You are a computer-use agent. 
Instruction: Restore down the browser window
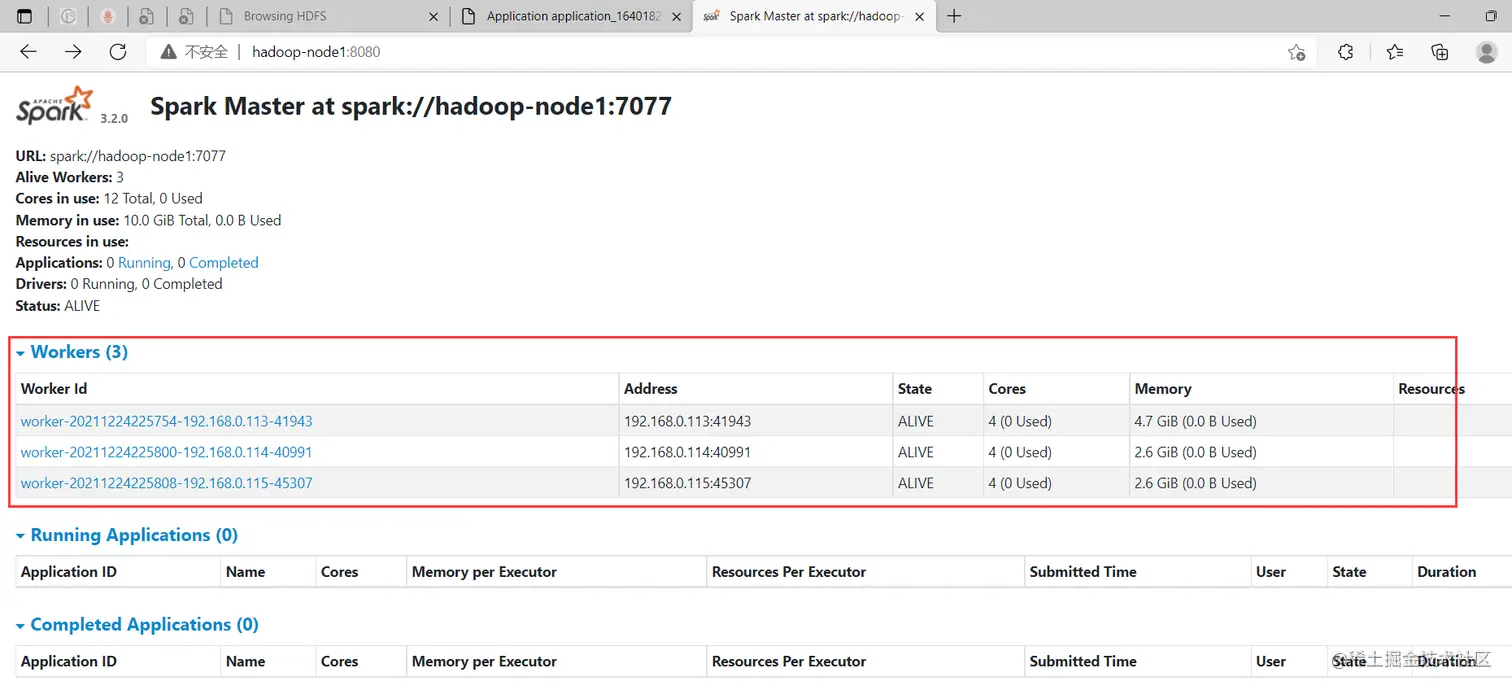pos(1491,16)
